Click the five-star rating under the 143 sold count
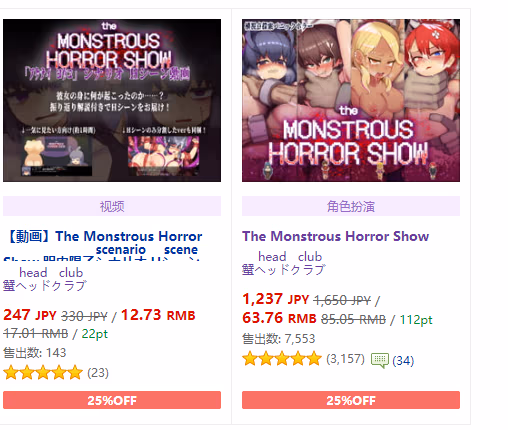The width and height of the screenshot is (508, 430). click(x=43, y=373)
